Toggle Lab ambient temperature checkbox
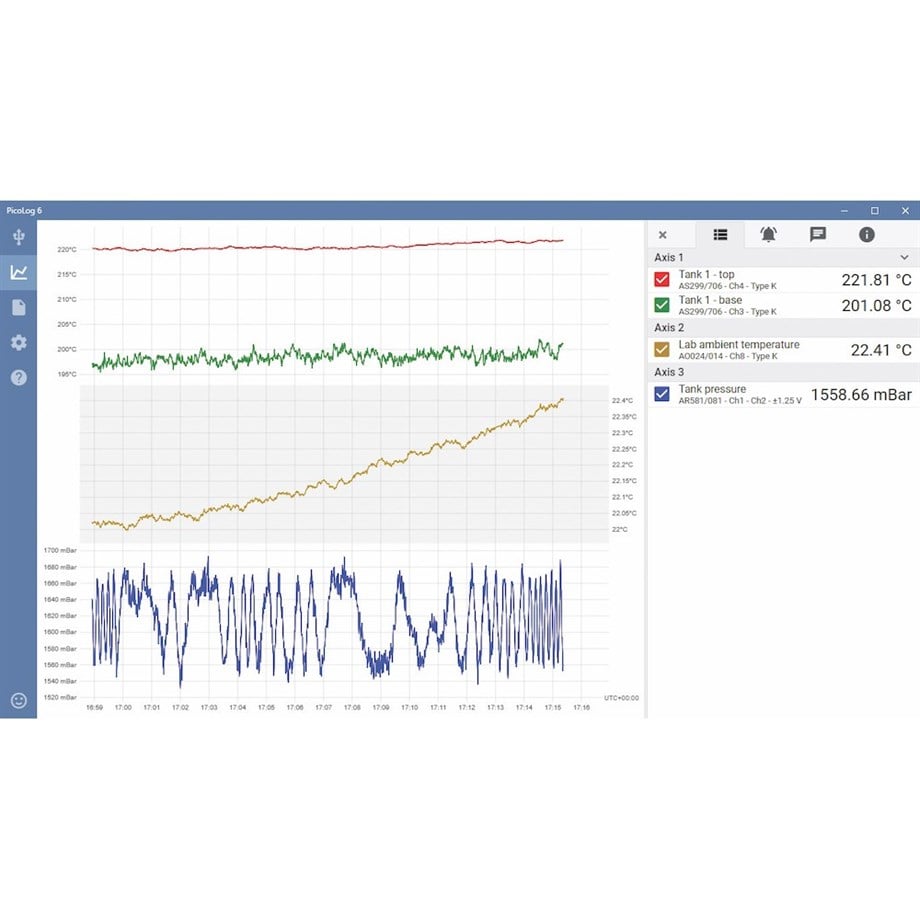The image size is (920, 920). tap(662, 350)
